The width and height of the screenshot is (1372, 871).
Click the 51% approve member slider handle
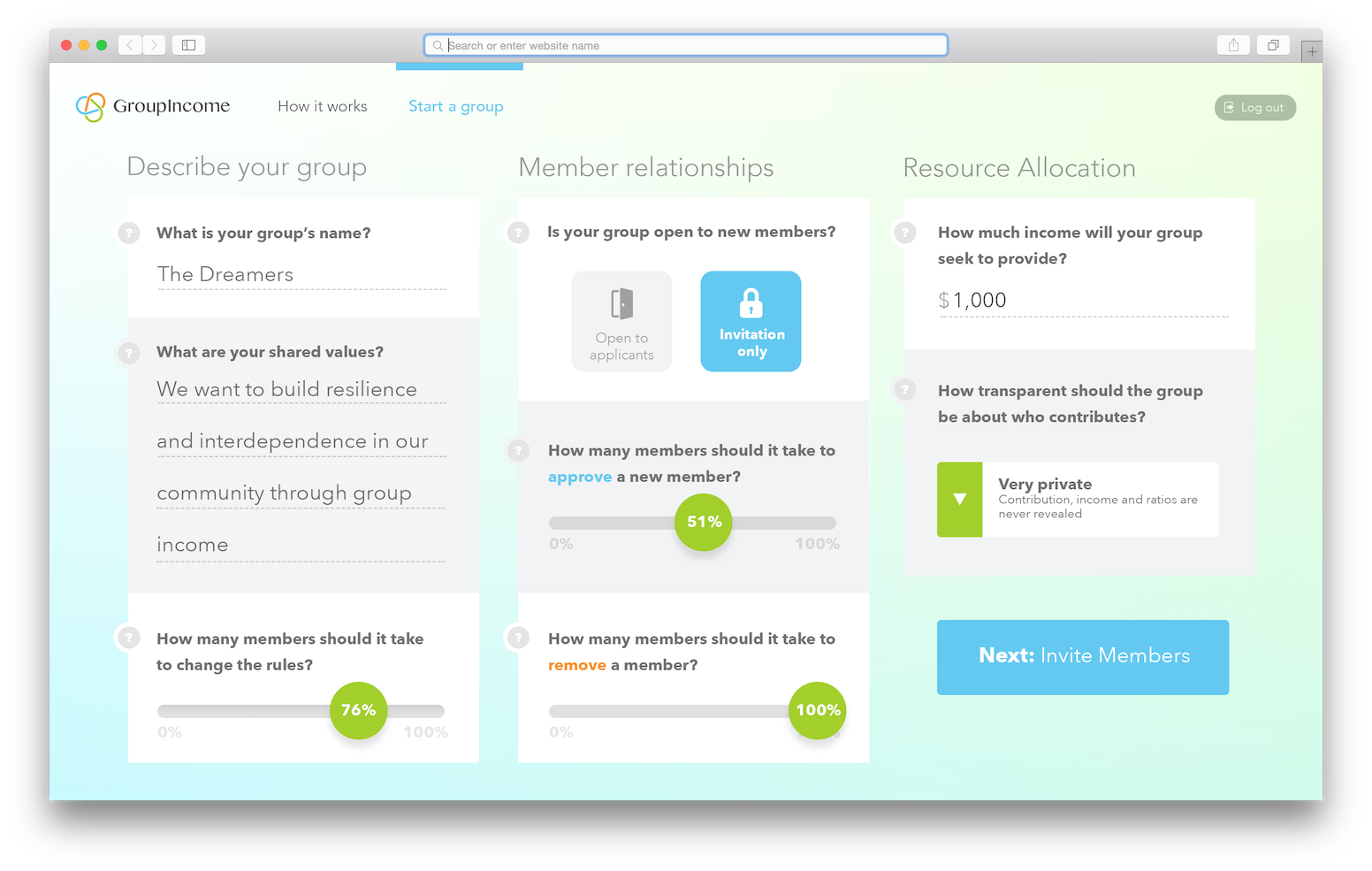point(704,523)
